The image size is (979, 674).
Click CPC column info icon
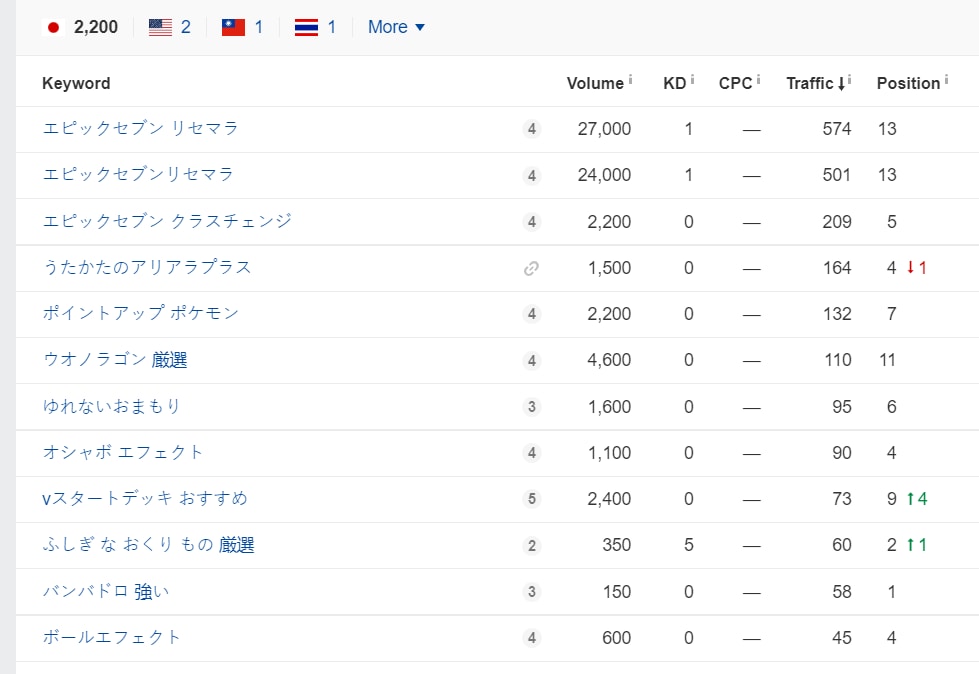click(758, 79)
